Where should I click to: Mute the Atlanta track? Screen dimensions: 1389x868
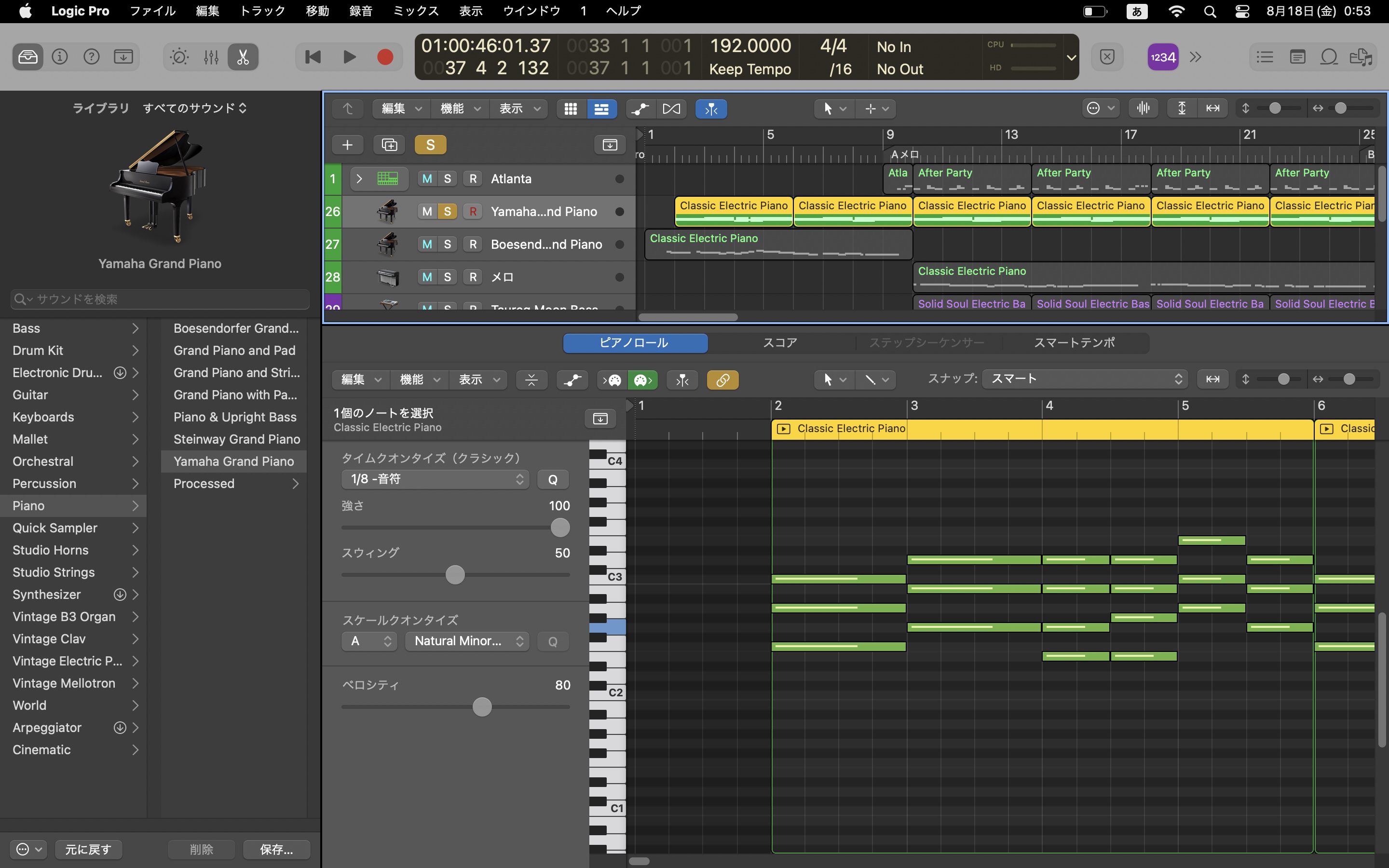(x=426, y=178)
